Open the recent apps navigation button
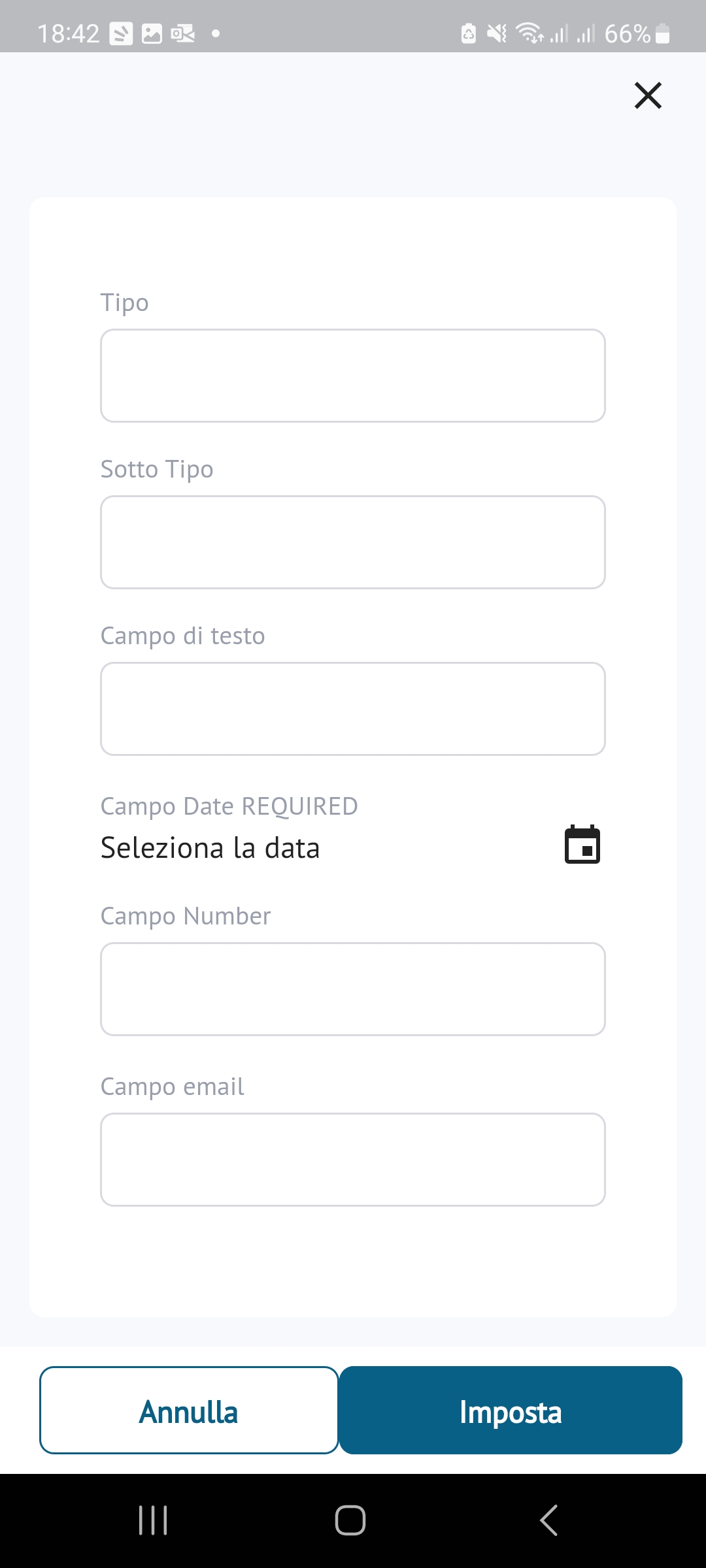The height and width of the screenshot is (1568, 706). [x=154, y=1520]
